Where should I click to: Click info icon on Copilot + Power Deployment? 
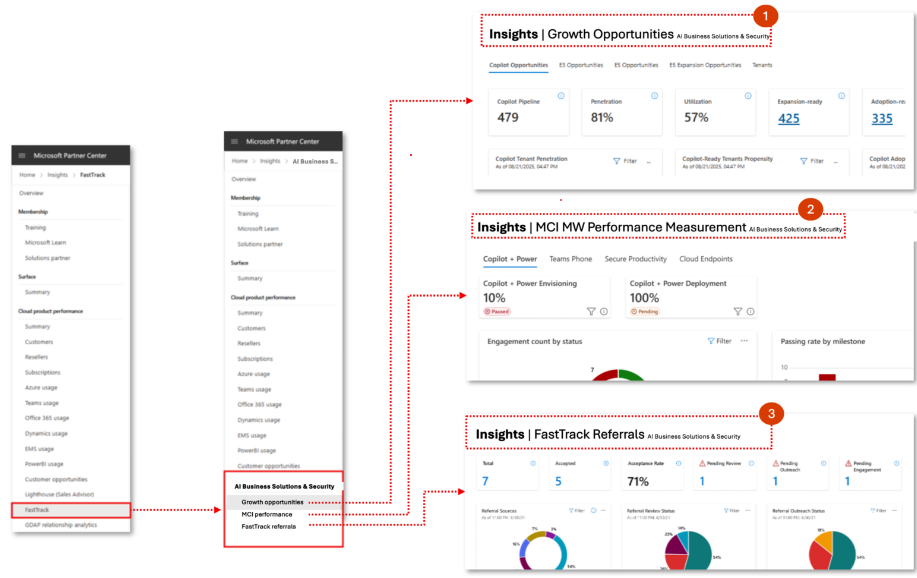pos(750,311)
